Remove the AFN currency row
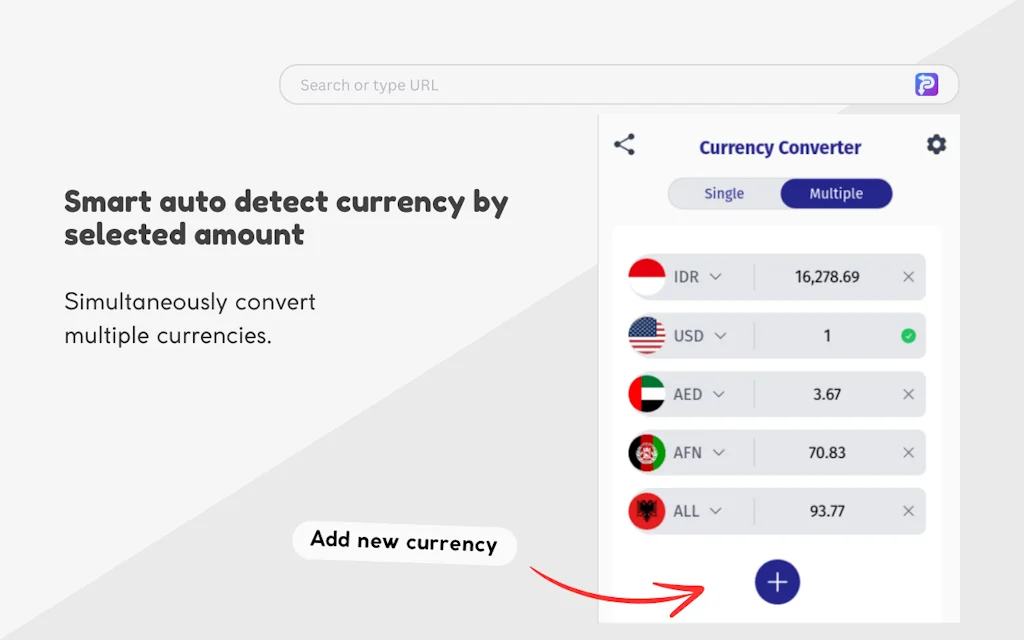The height and width of the screenshot is (640, 1024). coord(908,452)
